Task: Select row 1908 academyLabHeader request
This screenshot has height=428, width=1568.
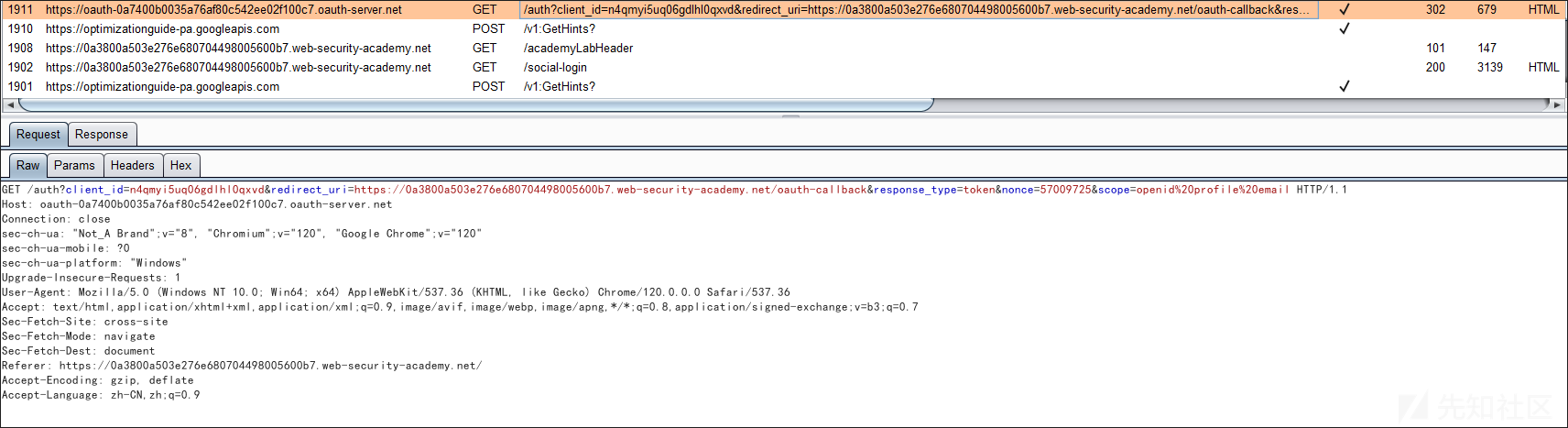Action: pyautogui.click(x=783, y=48)
